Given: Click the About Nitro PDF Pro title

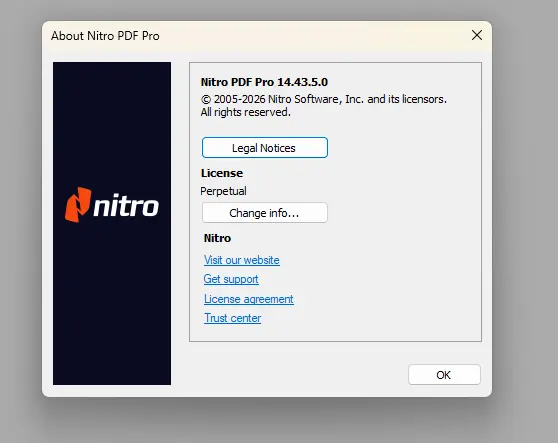Looking at the screenshot, I should click(x=105, y=36).
